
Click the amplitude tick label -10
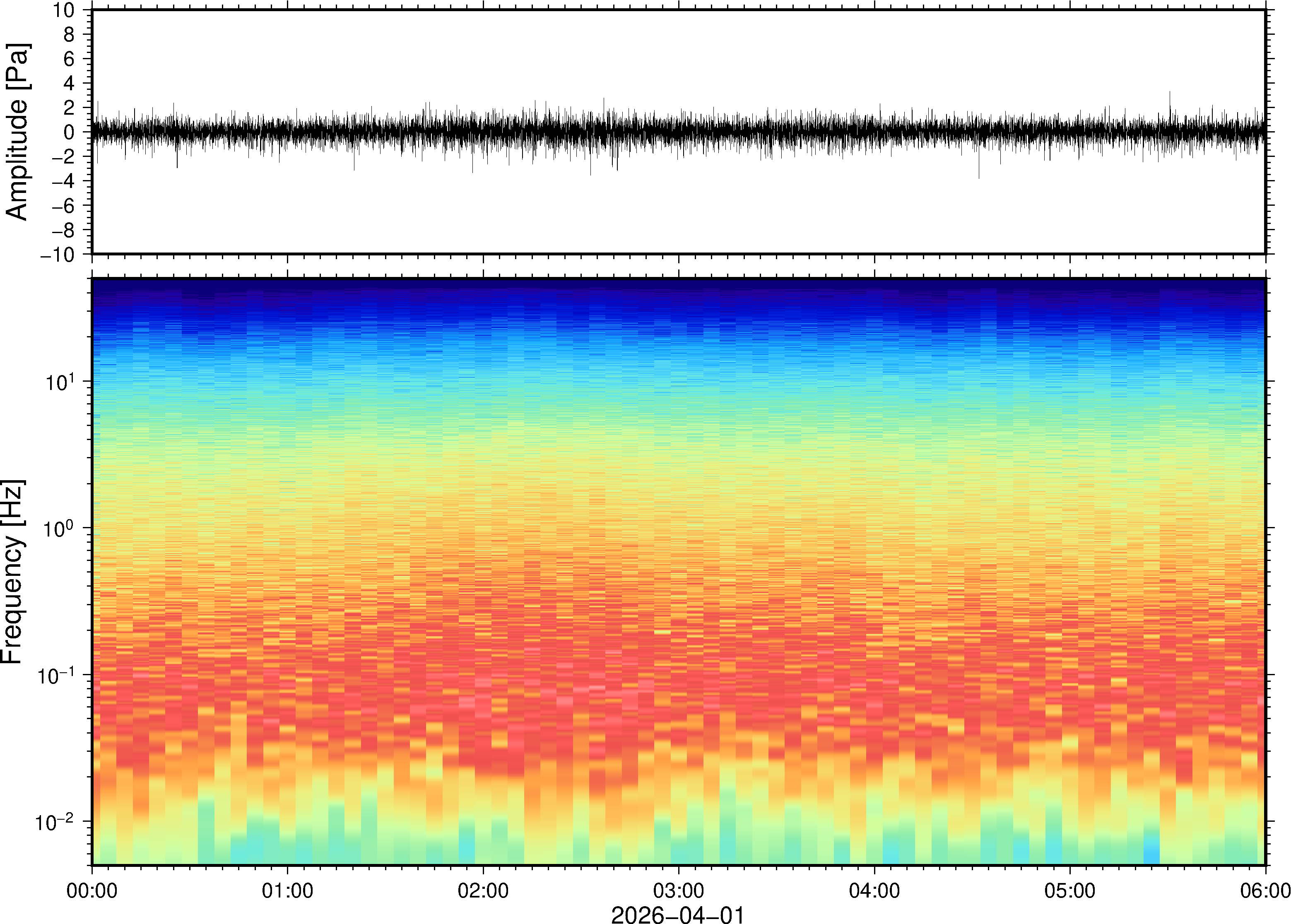click(x=58, y=255)
